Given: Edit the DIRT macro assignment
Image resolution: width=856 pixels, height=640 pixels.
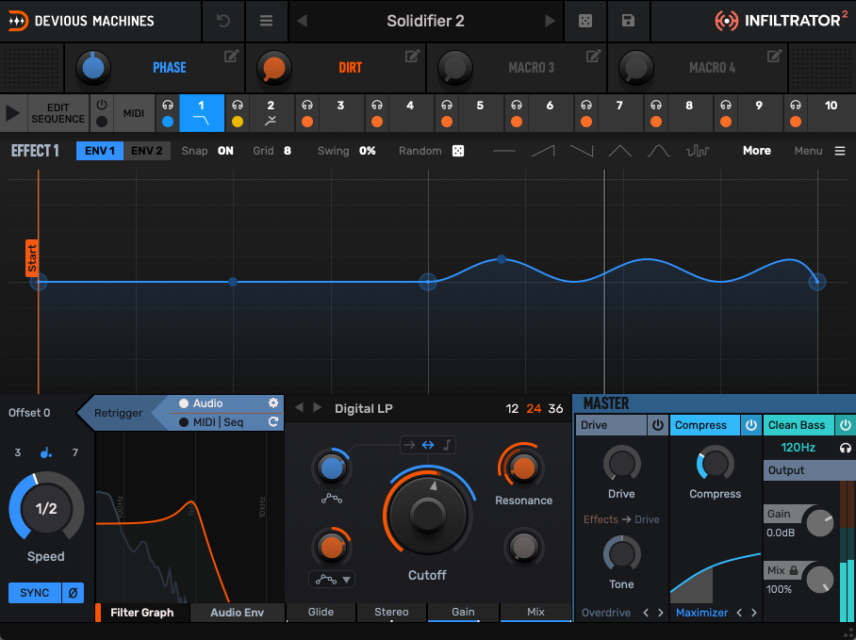Looking at the screenshot, I should coord(412,56).
